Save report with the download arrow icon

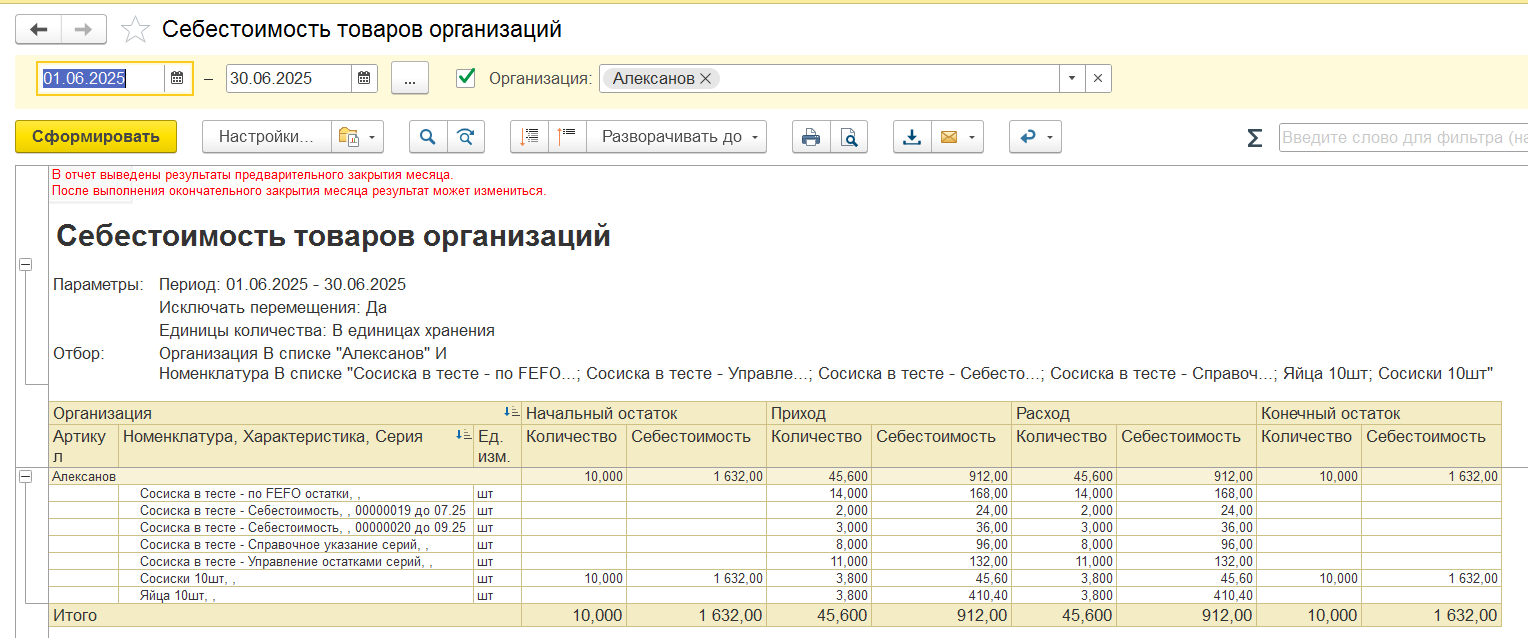click(912, 137)
